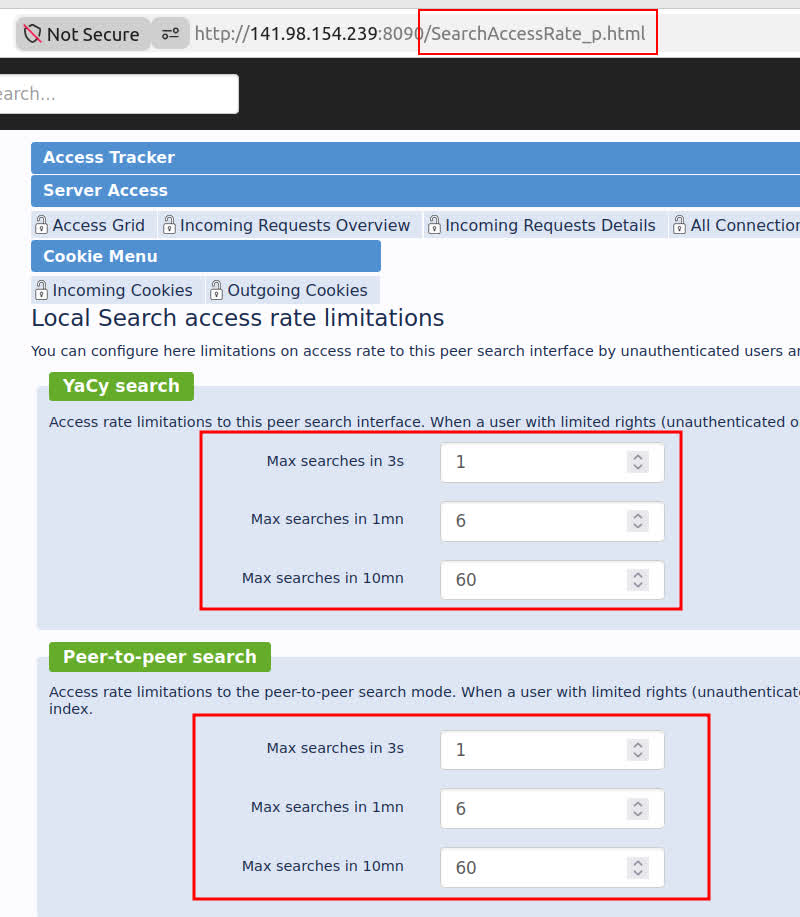The height and width of the screenshot is (917, 800).
Task: Click the Peer-to-peer 'Max searches in 10mn' label
Action: (x=323, y=866)
